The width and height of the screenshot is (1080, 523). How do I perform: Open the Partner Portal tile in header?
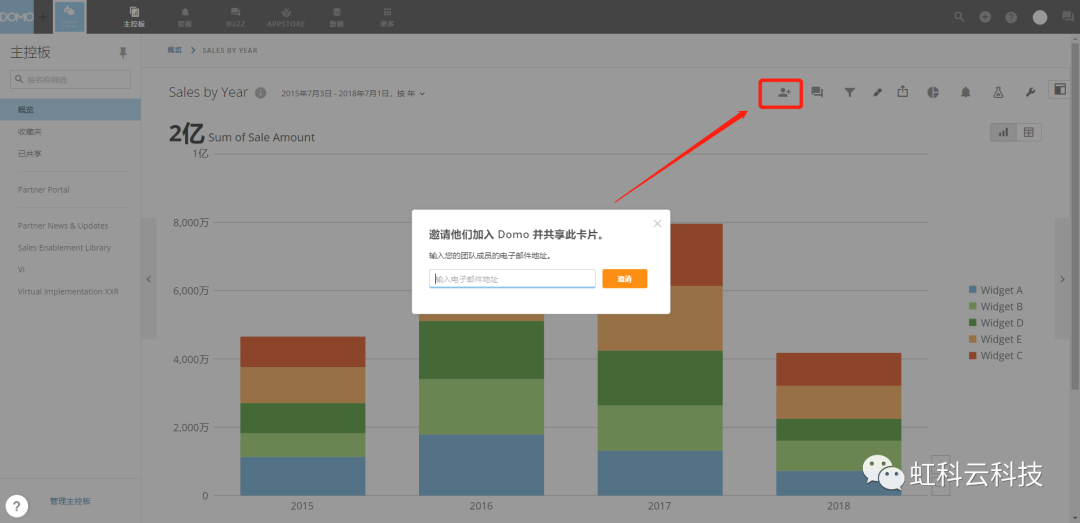point(70,17)
